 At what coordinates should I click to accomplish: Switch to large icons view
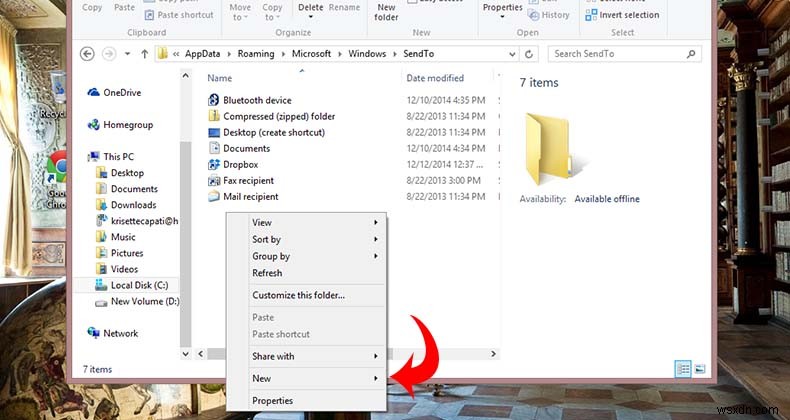700,369
